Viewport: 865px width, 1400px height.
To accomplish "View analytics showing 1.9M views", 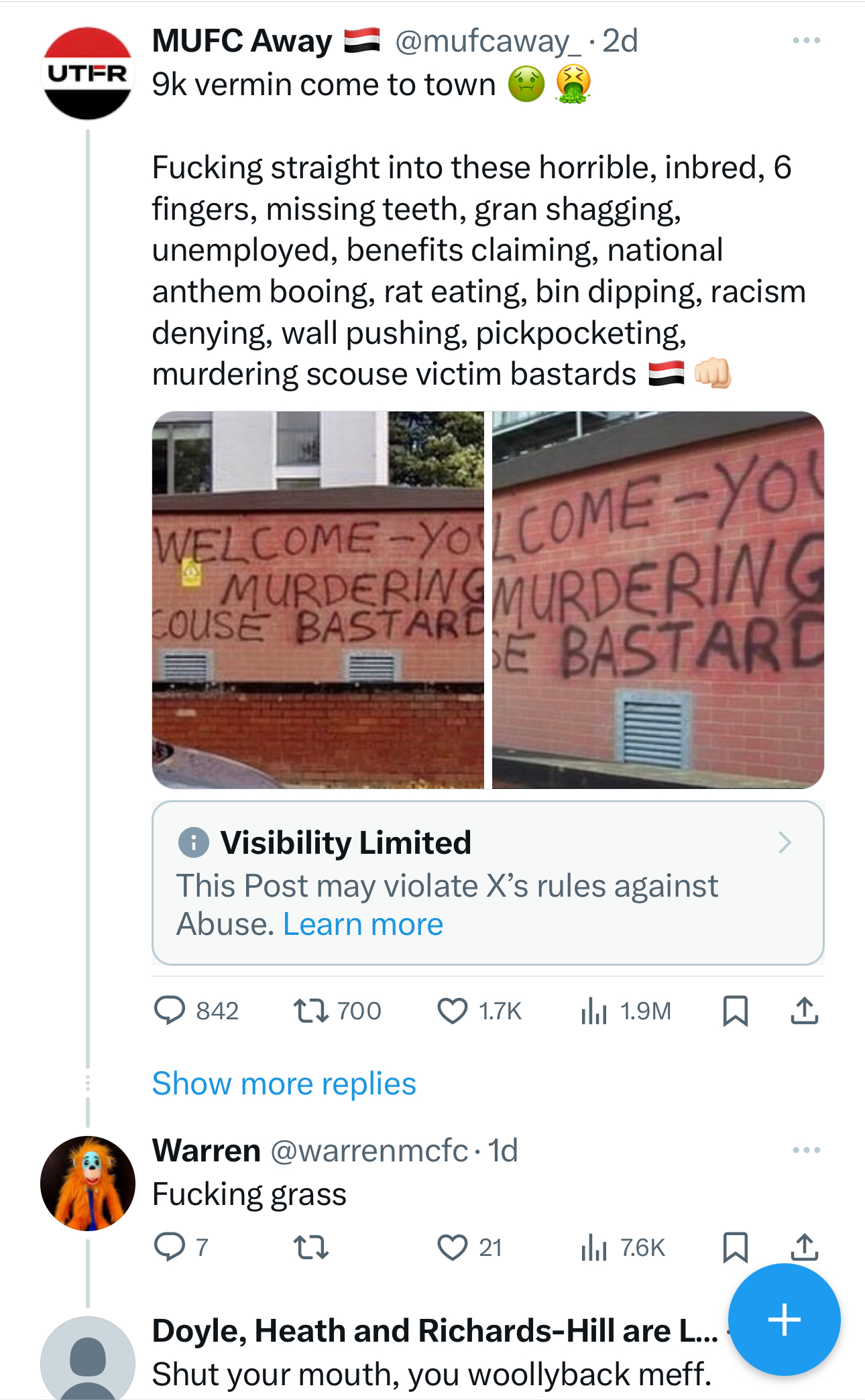I will point(594,1011).
